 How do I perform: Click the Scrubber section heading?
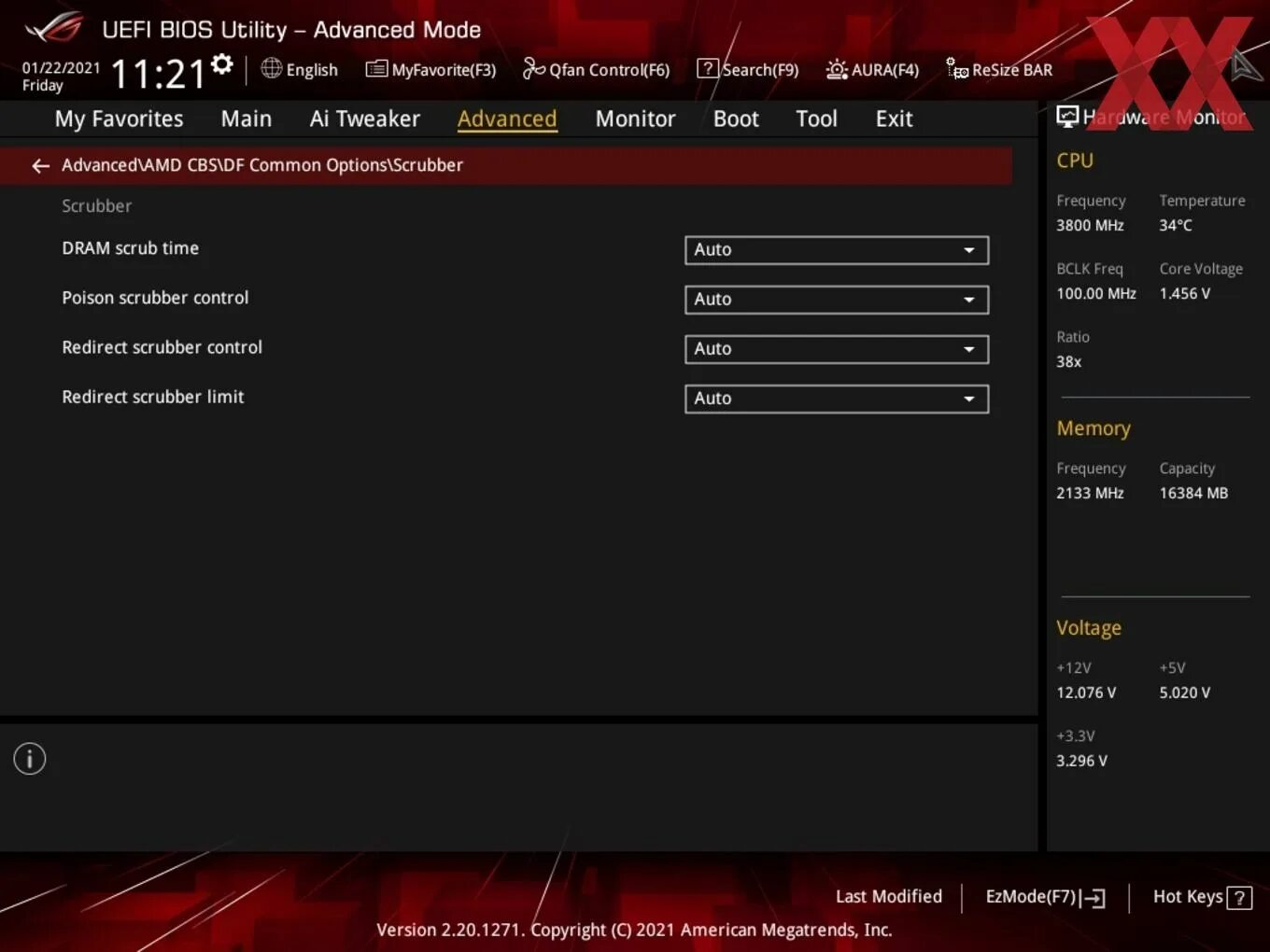96,206
